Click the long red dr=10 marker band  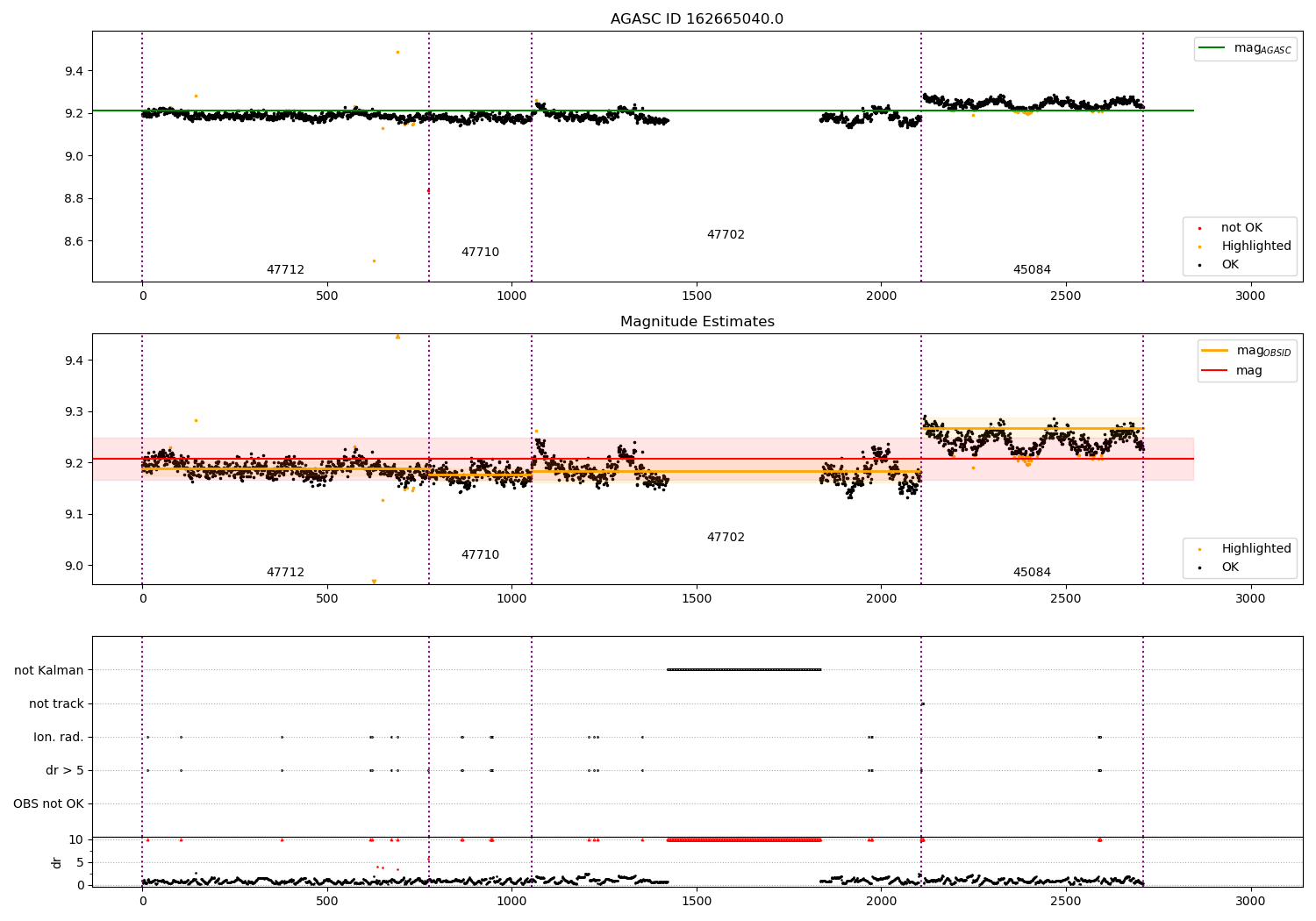[744, 840]
